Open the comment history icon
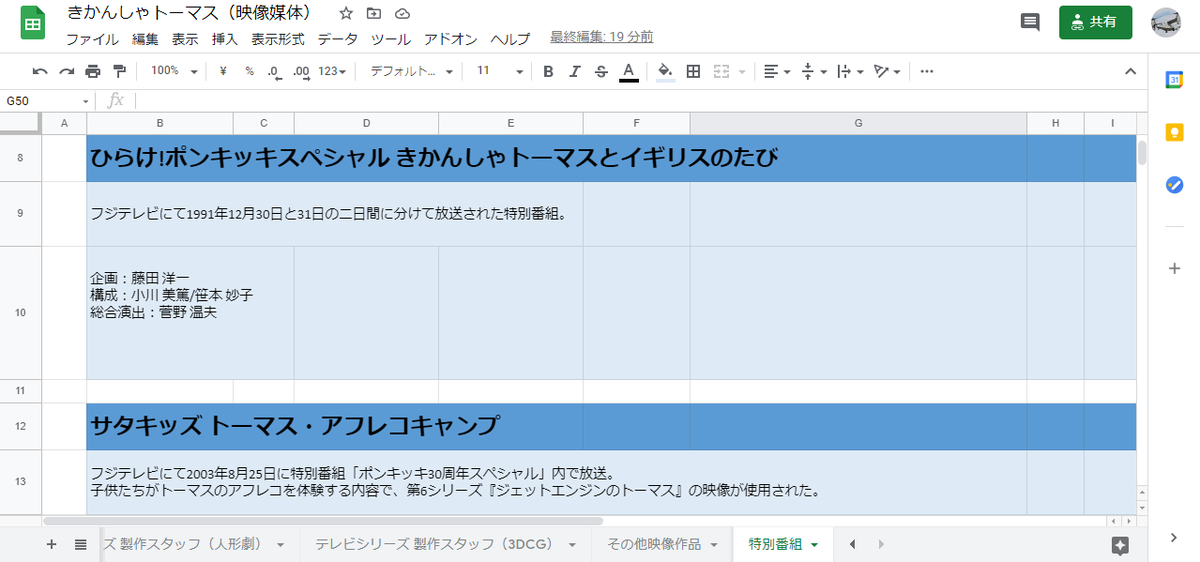 1030,22
